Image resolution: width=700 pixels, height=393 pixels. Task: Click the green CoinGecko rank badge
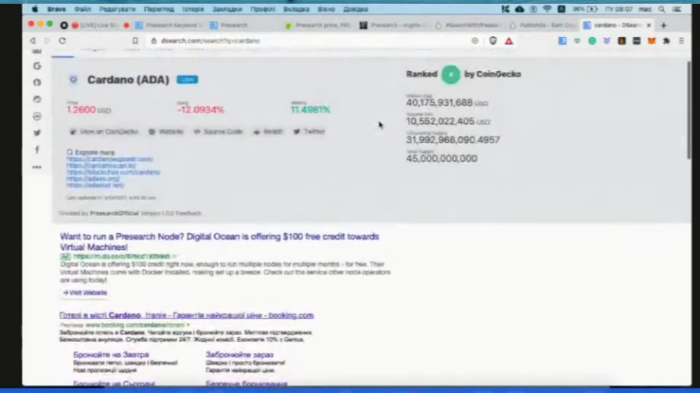[x=450, y=75]
